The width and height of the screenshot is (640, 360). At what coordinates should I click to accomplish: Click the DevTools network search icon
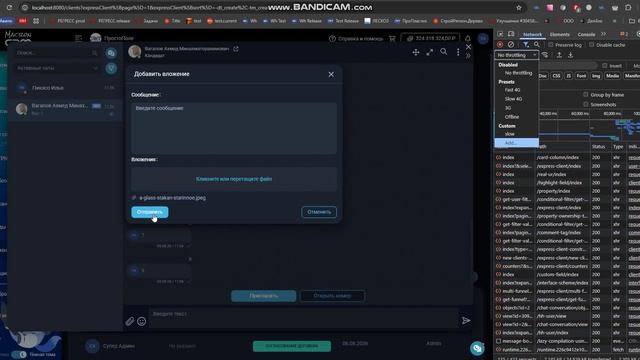pos(537,44)
